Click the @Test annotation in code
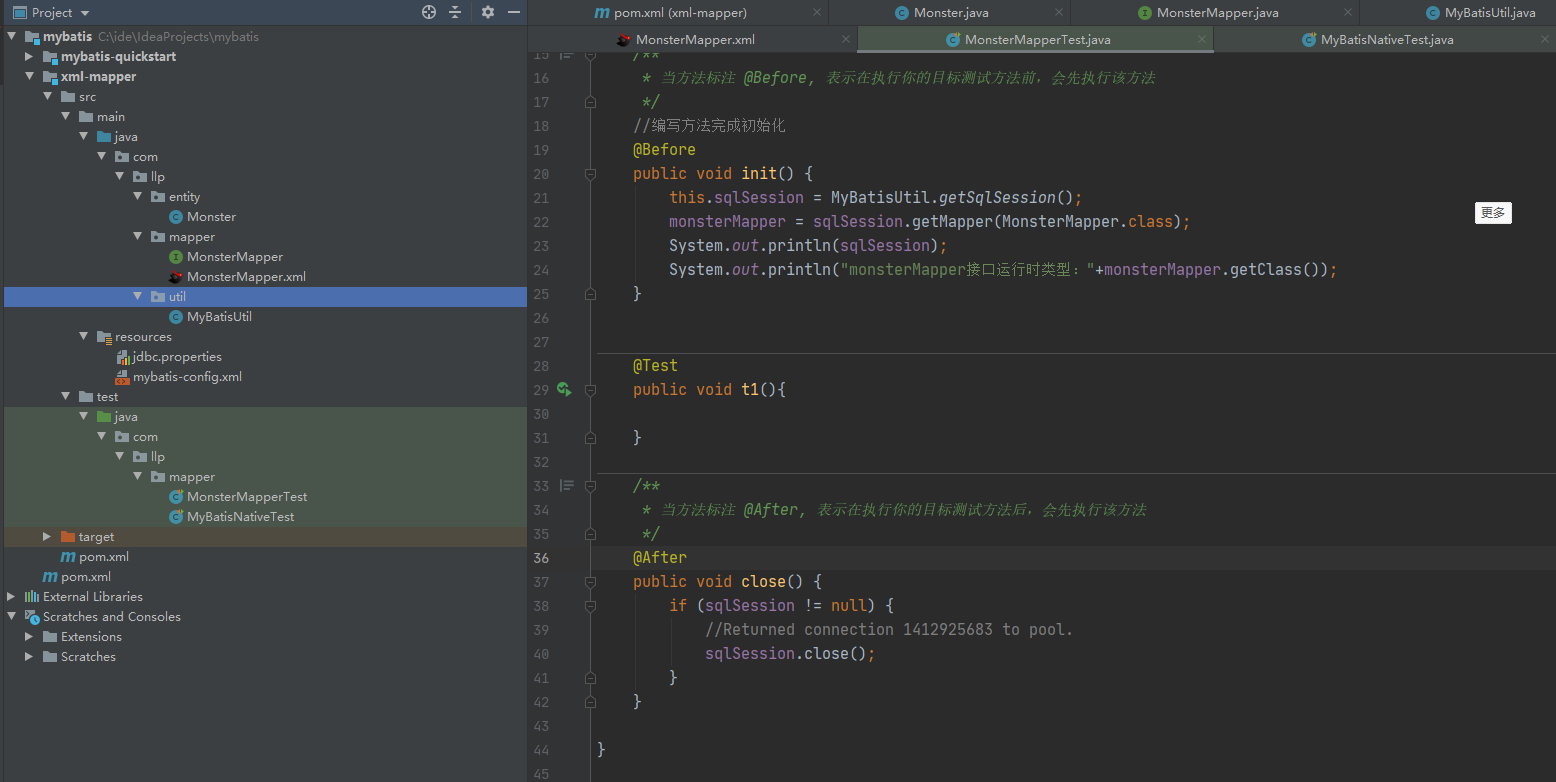 pos(655,365)
